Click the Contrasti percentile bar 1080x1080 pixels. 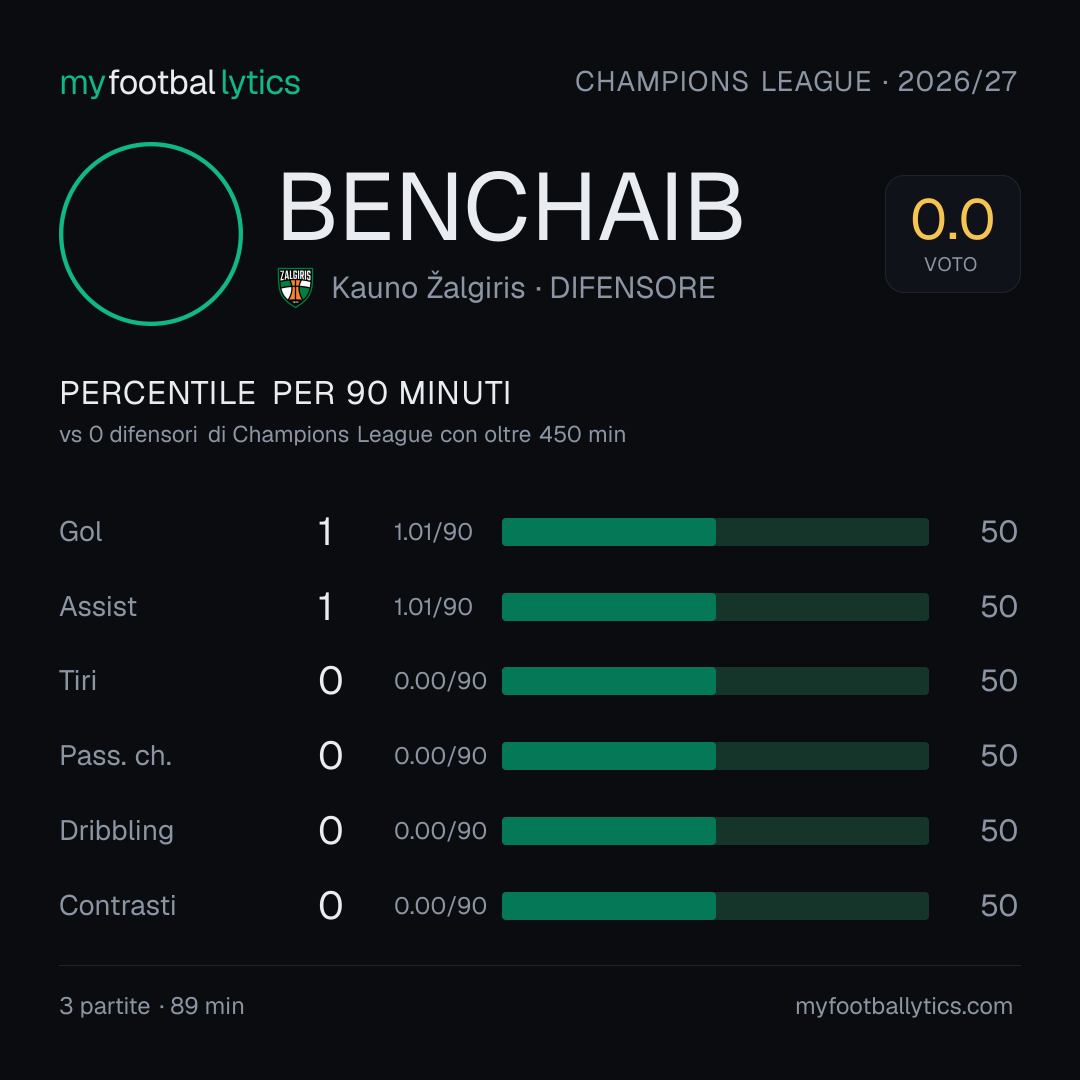[x=715, y=906]
